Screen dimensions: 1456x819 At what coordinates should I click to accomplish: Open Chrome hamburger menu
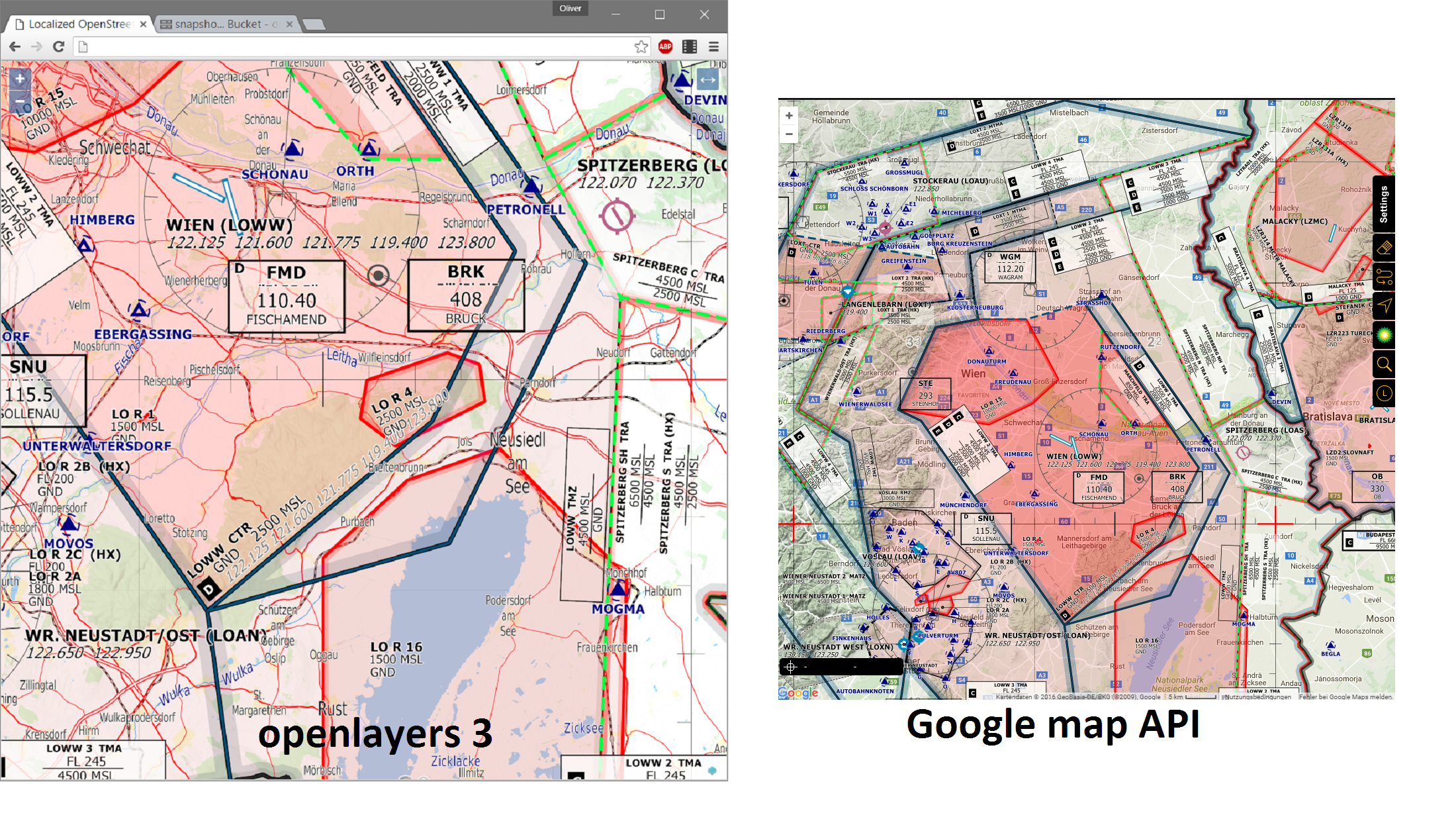[x=713, y=46]
